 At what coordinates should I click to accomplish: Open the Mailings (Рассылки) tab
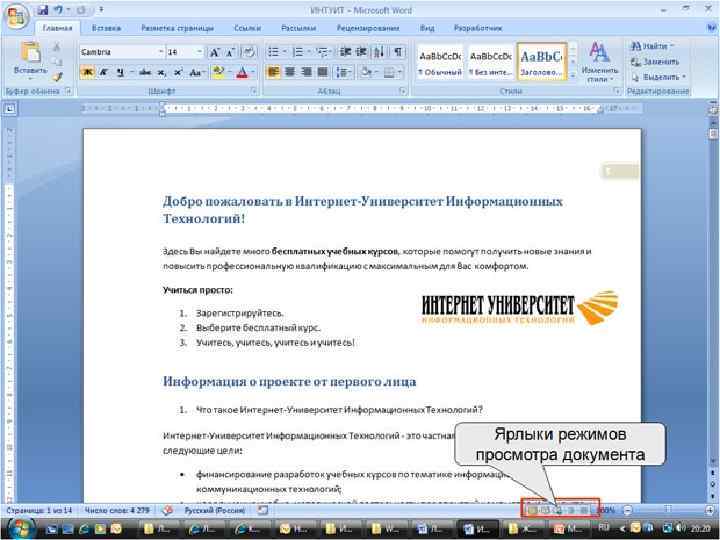point(298,28)
